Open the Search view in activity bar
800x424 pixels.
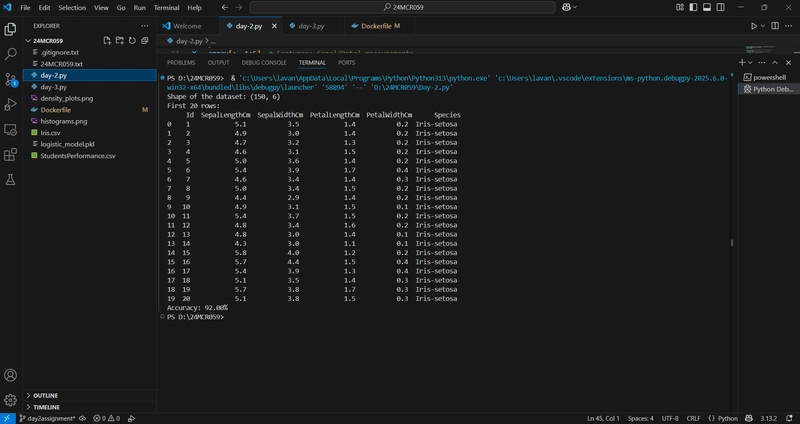(10, 54)
